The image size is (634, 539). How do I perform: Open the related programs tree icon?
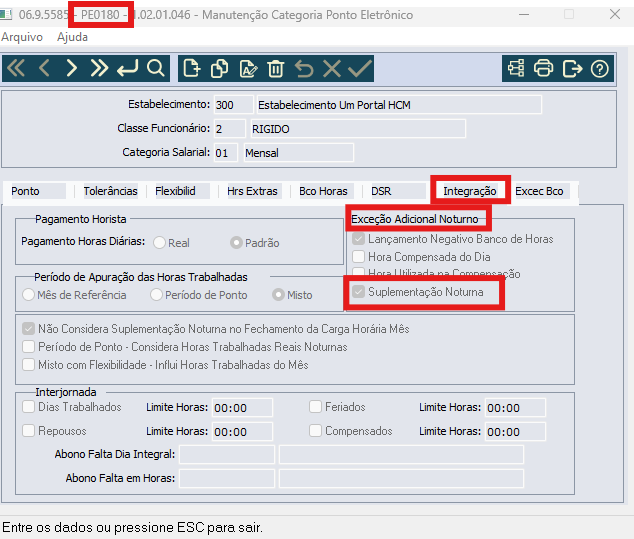[516, 68]
